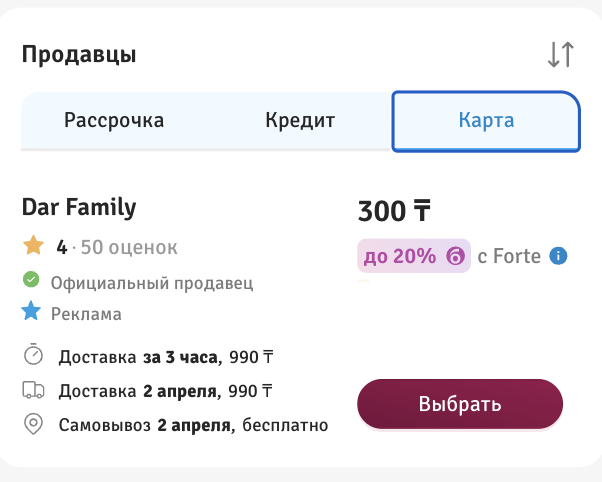Click the green official seller checkmark
Viewport: 602px width, 482px height.
pos(31,282)
